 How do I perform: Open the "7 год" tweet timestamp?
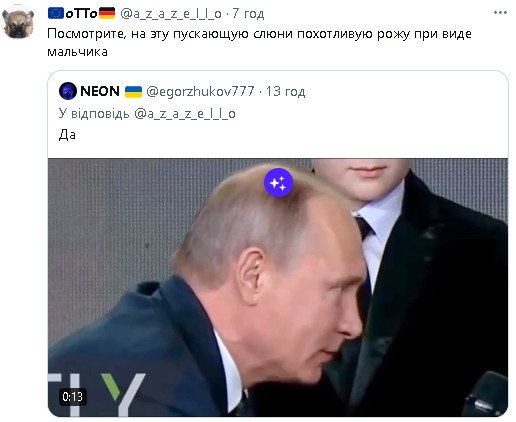click(248, 14)
